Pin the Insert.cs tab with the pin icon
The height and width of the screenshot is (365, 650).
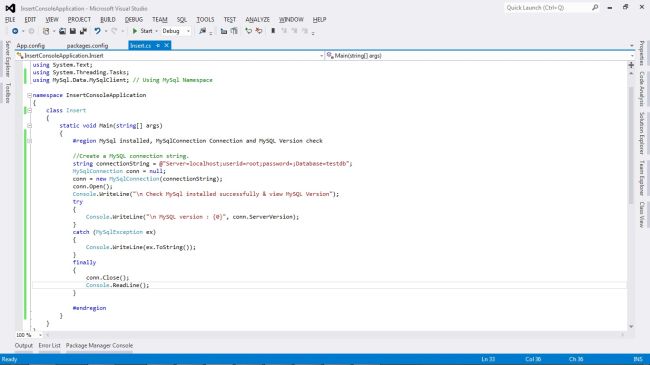coord(158,46)
